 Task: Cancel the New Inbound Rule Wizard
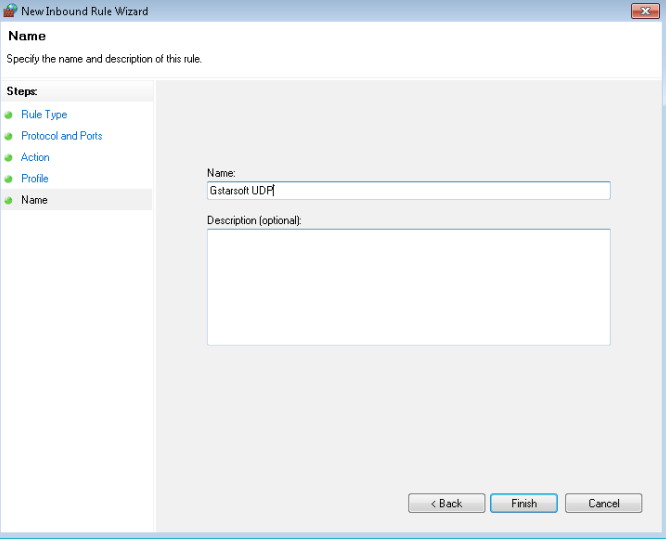pyautogui.click(x=604, y=503)
